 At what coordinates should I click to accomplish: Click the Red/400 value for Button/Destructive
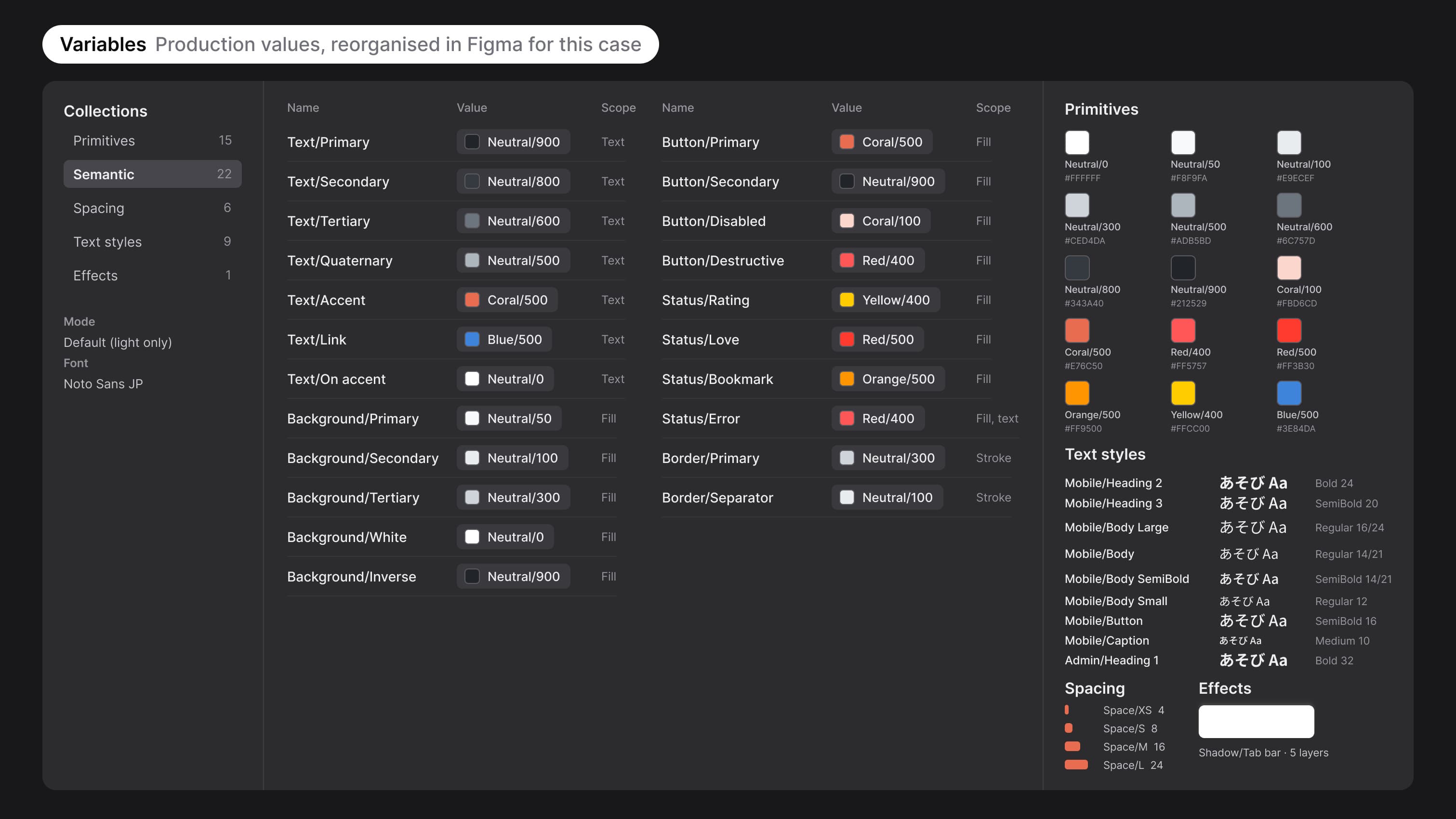[x=878, y=260]
